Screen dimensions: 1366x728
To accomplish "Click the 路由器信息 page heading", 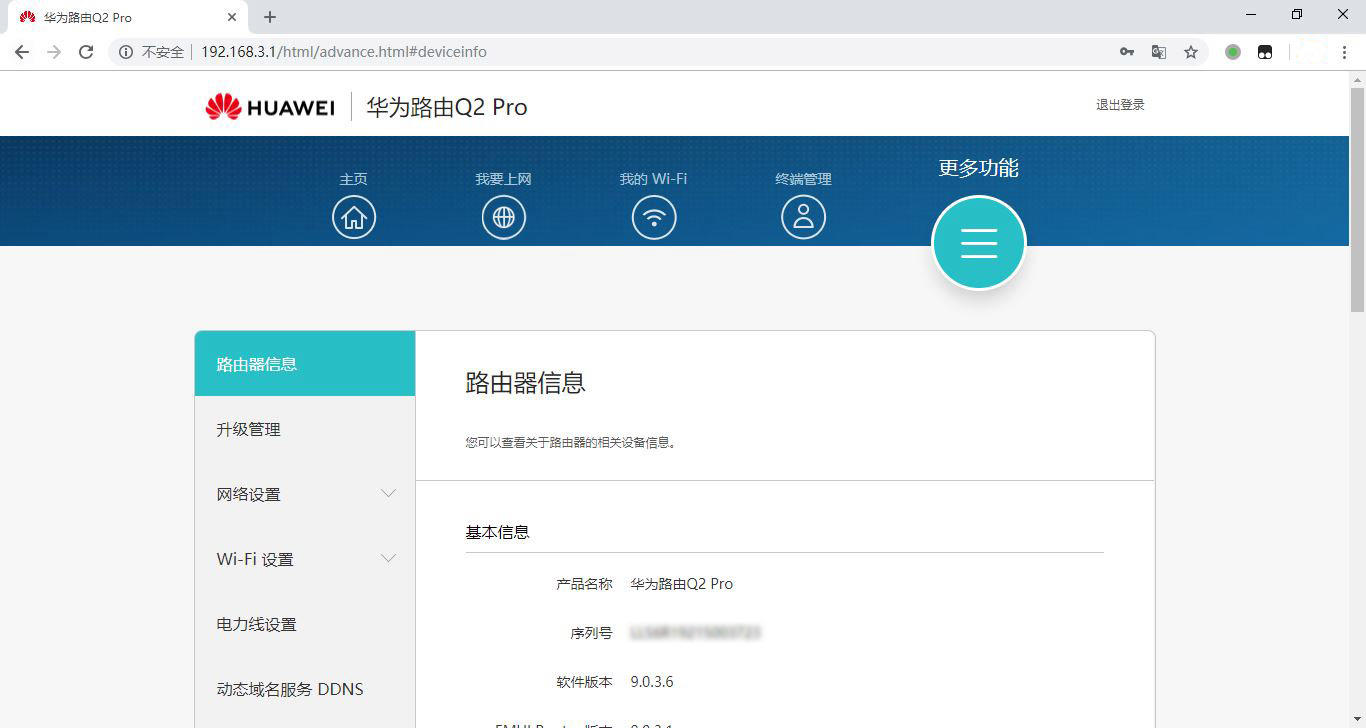I will pos(525,383).
